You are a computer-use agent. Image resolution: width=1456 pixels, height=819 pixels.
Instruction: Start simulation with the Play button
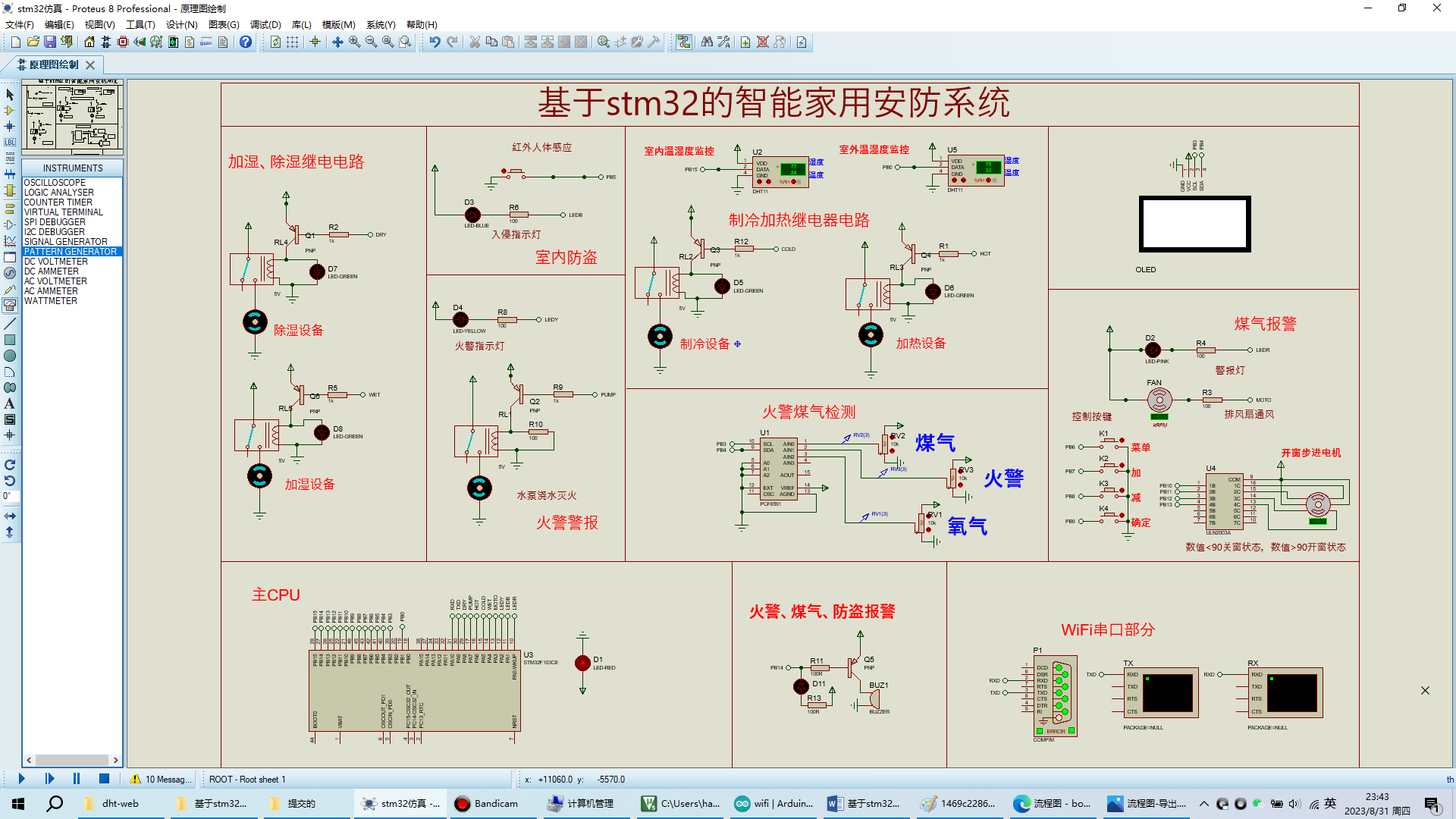[21, 779]
